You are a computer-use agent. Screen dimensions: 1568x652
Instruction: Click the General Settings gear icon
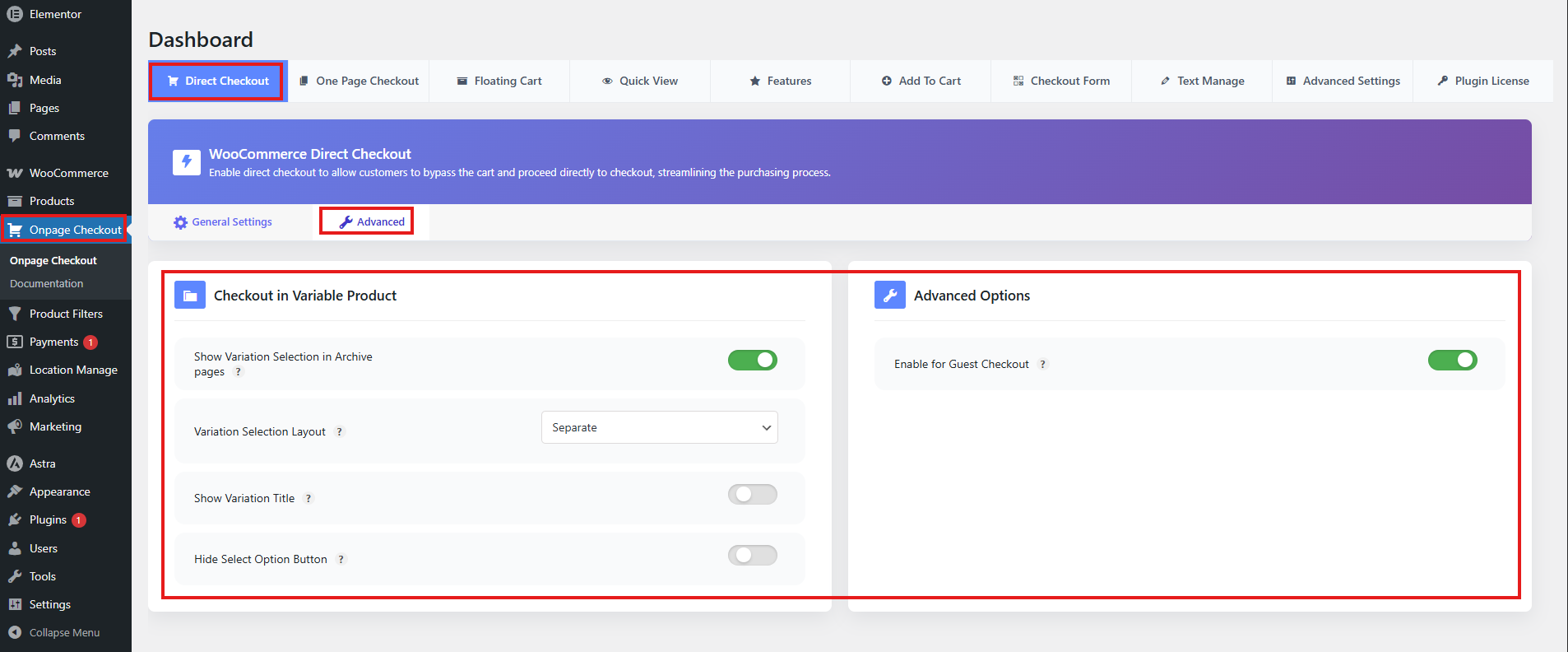point(180,222)
